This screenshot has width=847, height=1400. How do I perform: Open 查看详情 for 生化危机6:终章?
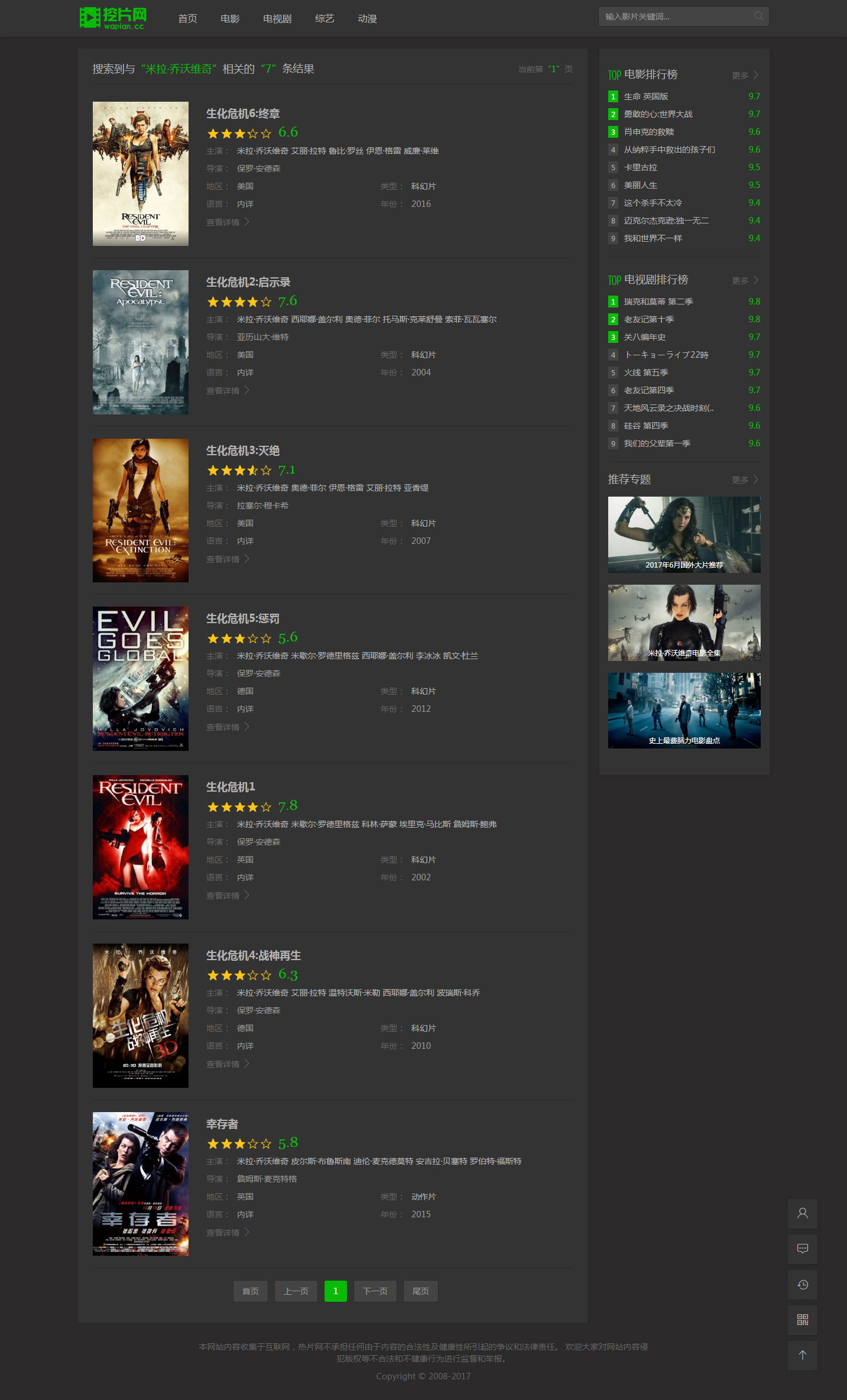(x=228, y=222)
